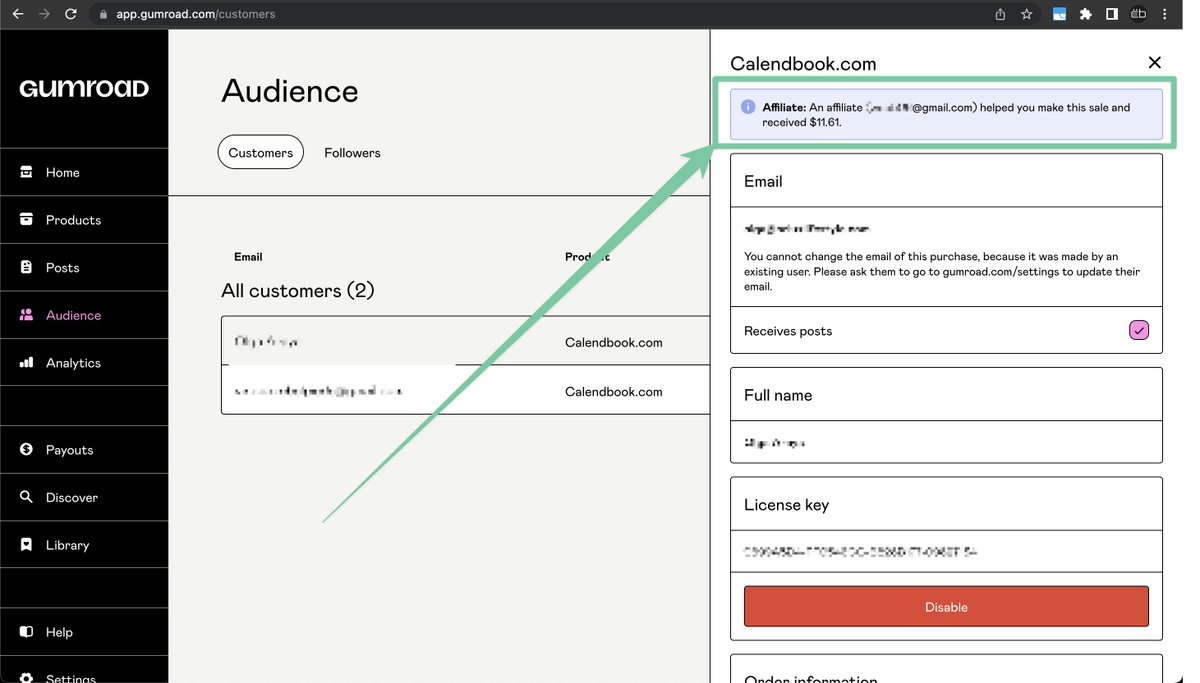Reload the page with the refresh icon
The image size is (1200, 683).
pyautogui.click(x=70, y=14)
